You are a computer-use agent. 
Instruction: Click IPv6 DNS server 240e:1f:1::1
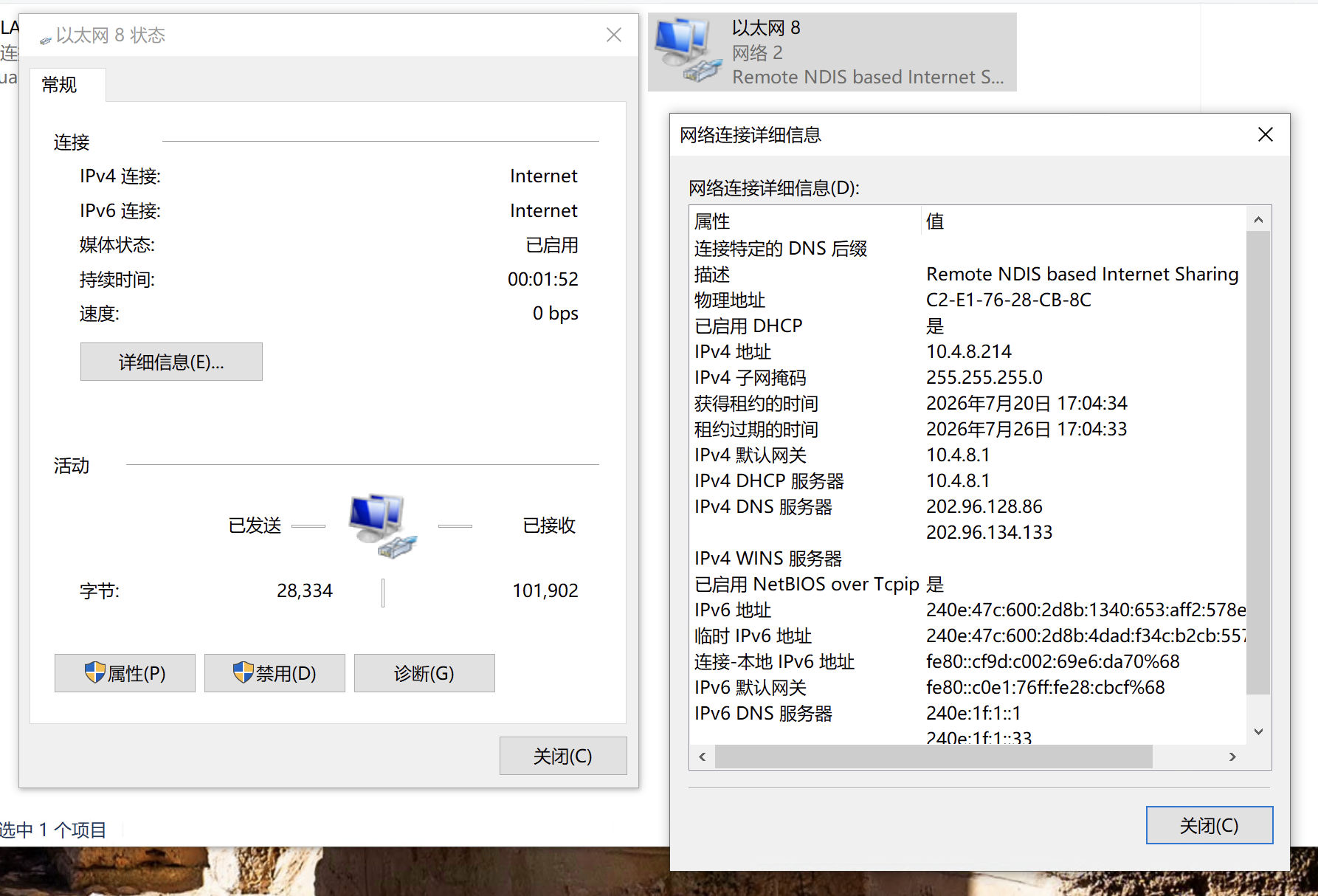[973, 714]
